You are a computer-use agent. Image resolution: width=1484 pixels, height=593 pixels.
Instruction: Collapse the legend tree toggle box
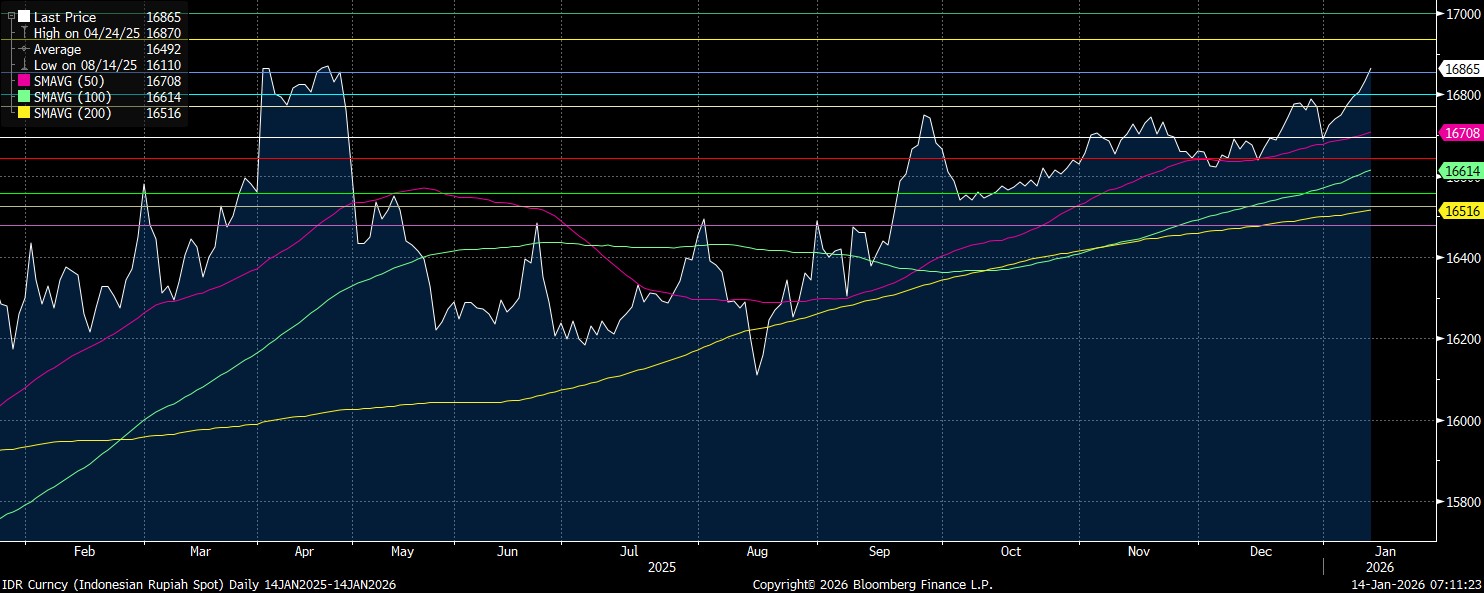point(11,17)
